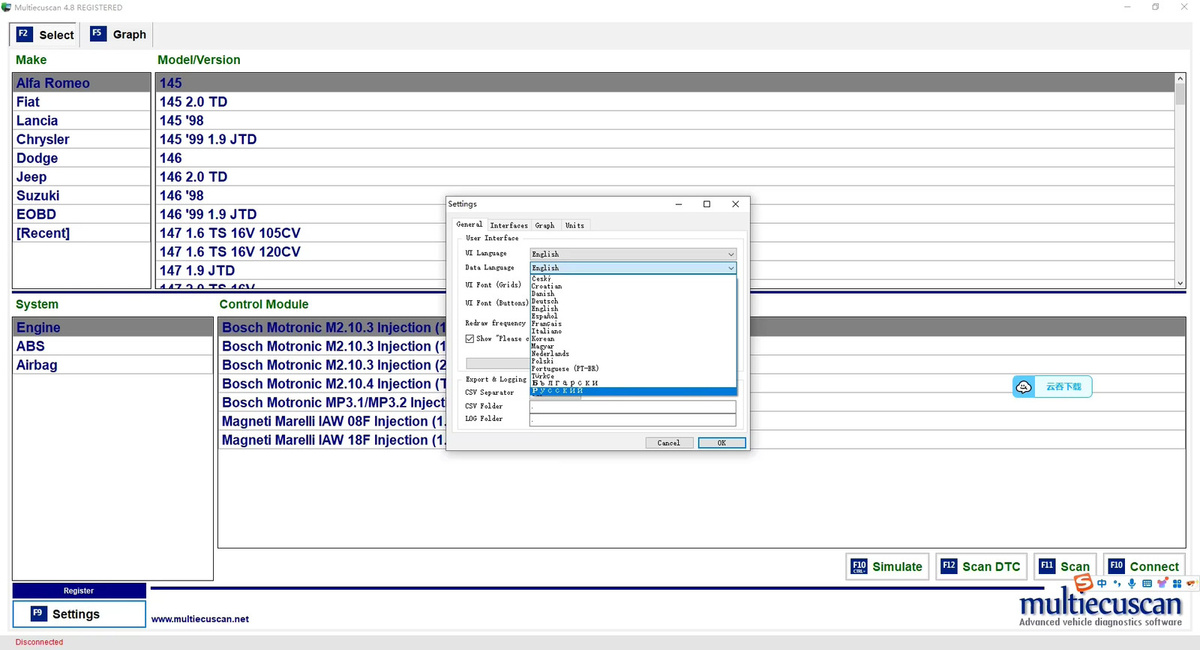Select Lancia in the Make list
The width and height of the screenshot is (1200, 650).
[81, 120]
